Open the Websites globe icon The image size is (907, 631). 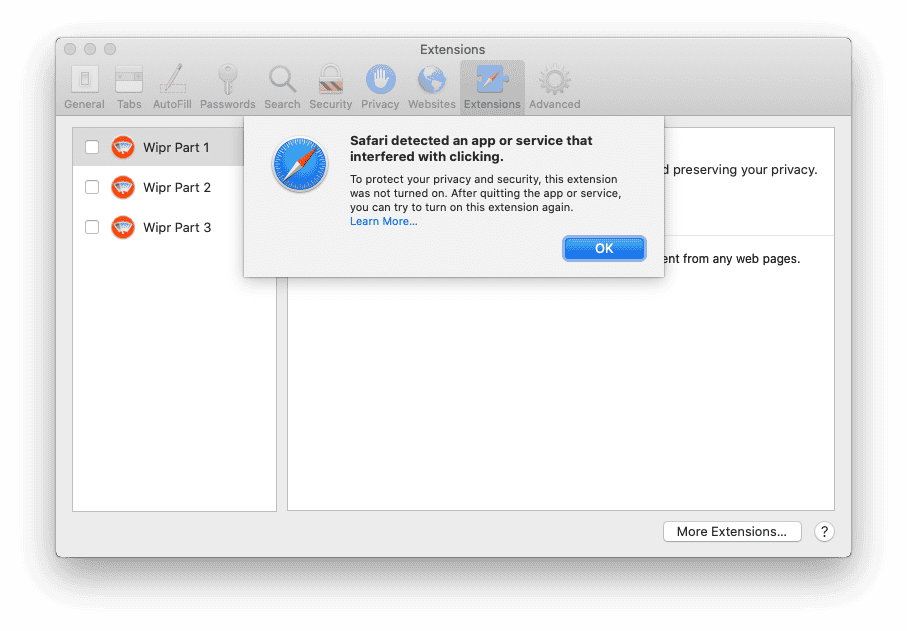[x=432, y=79]
